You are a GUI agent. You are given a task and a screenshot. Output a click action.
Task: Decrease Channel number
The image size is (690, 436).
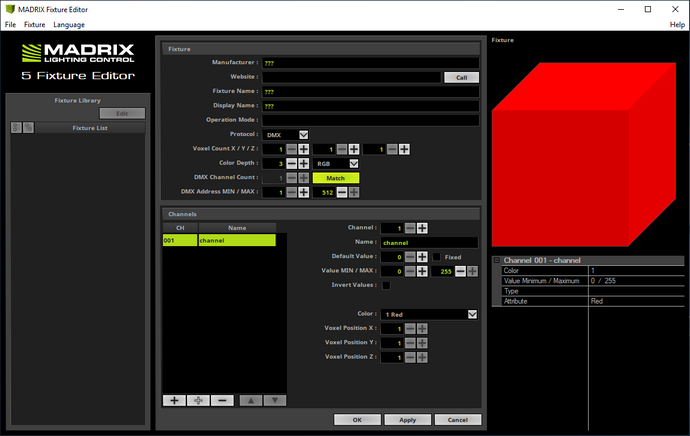click(410, 228)
